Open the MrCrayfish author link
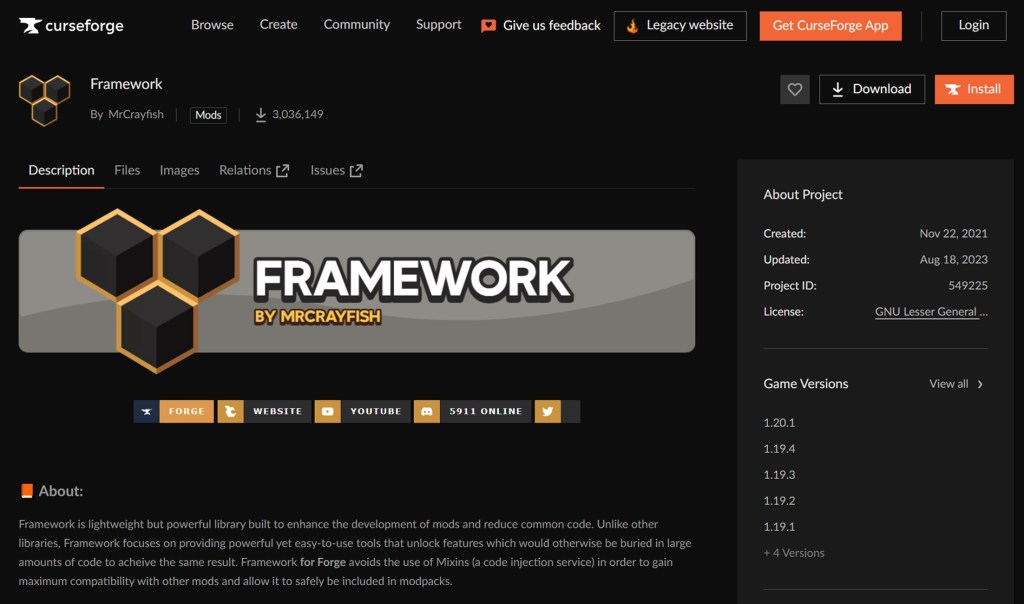1024x604 pixels. pos(136,114)
